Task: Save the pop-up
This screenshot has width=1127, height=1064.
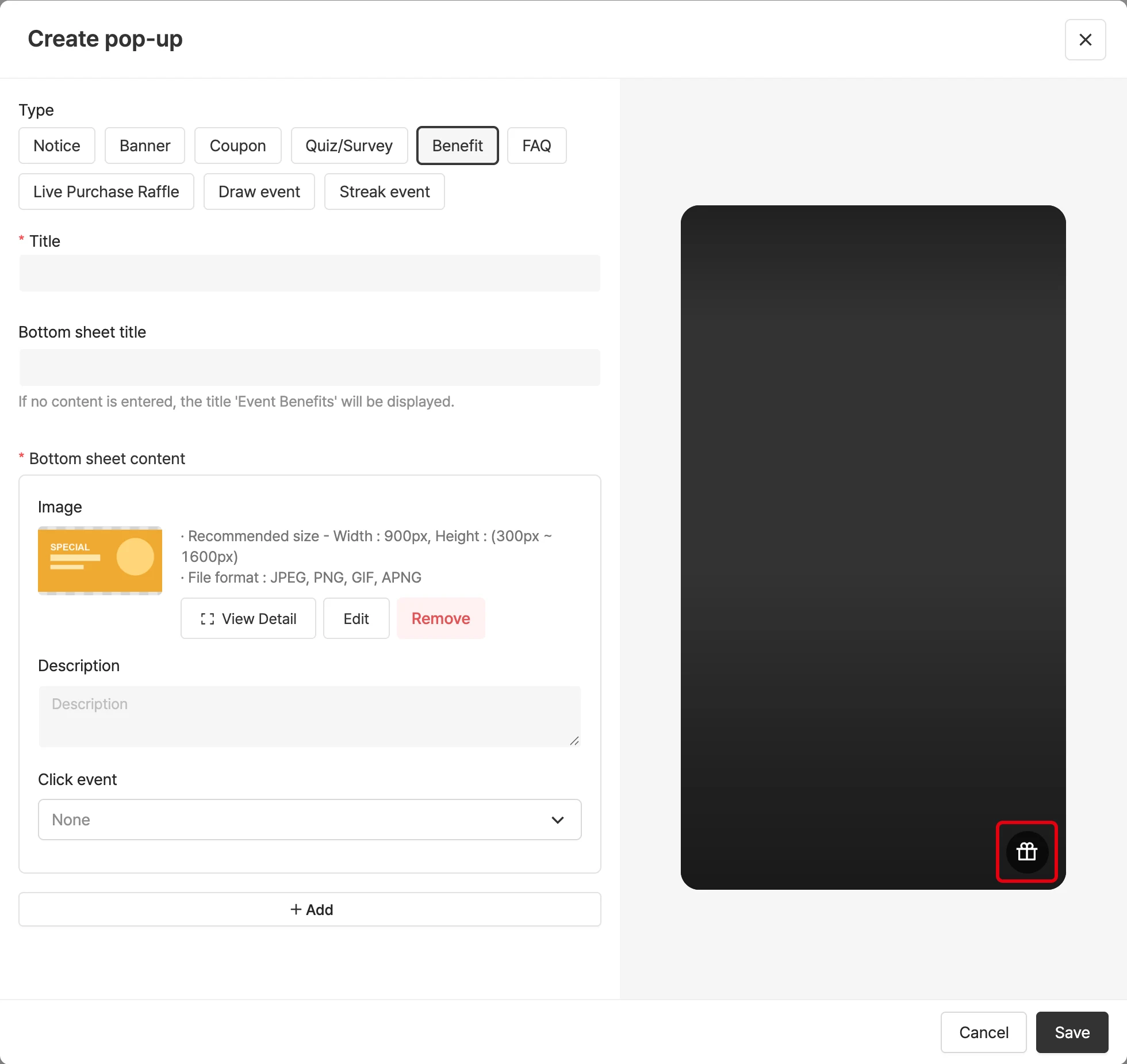Action: pyautogui.click(x=1072, y=1032)
